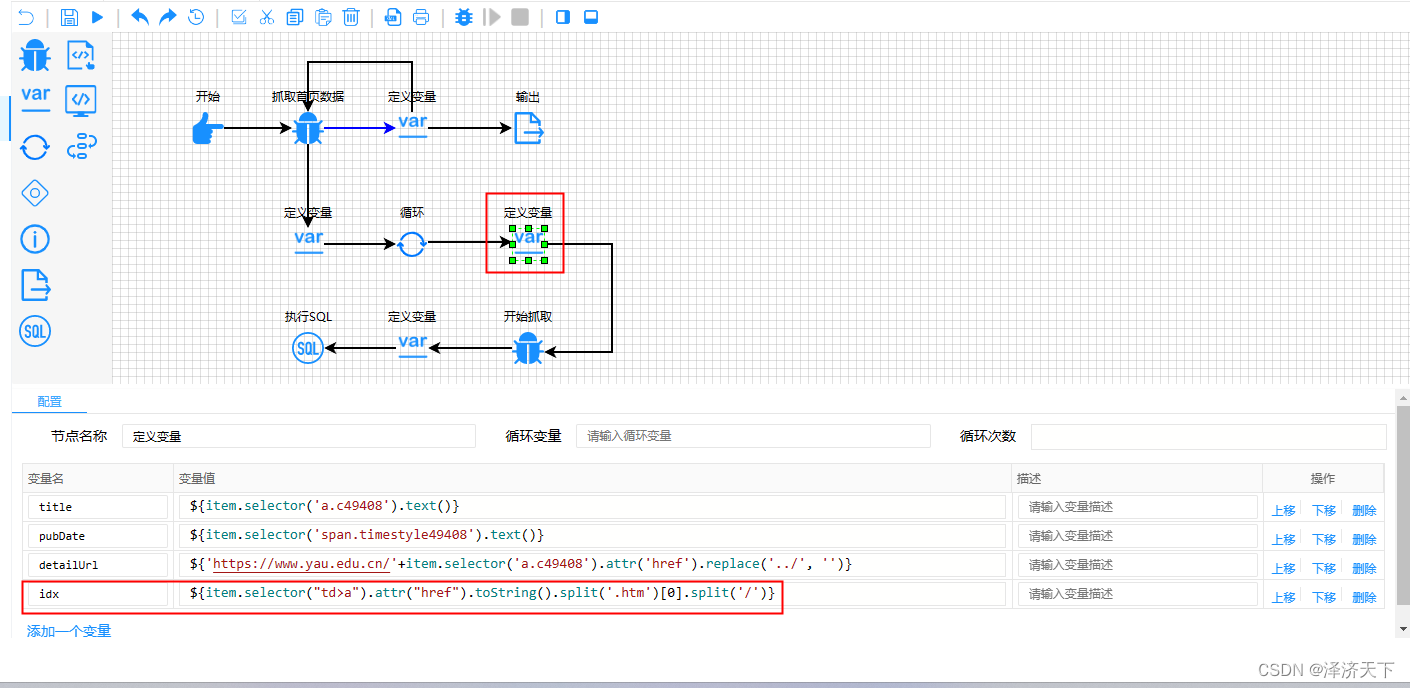Click 删除 in the pubDate row

tap(1364, 539)
